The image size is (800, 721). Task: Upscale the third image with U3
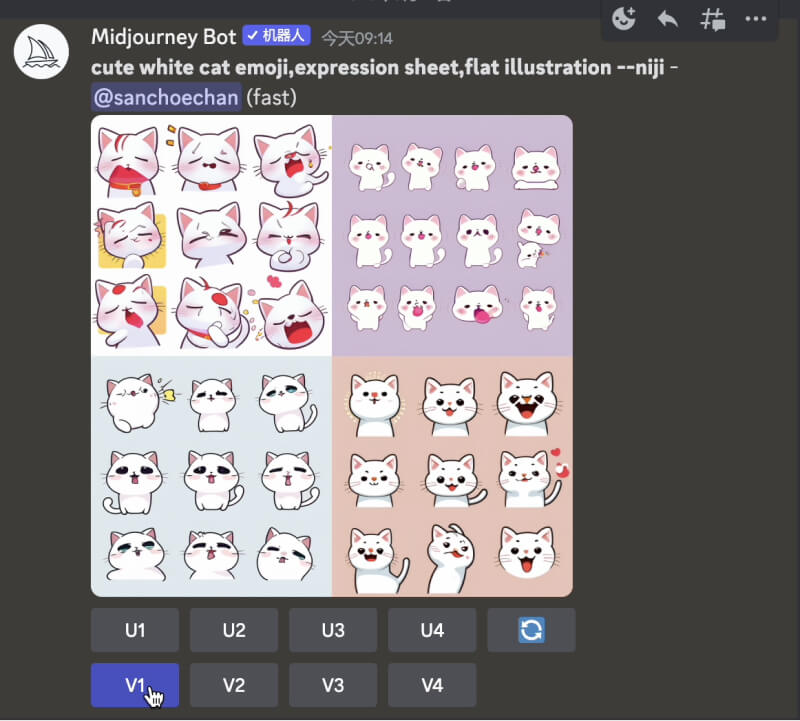[x=333, y=630]
